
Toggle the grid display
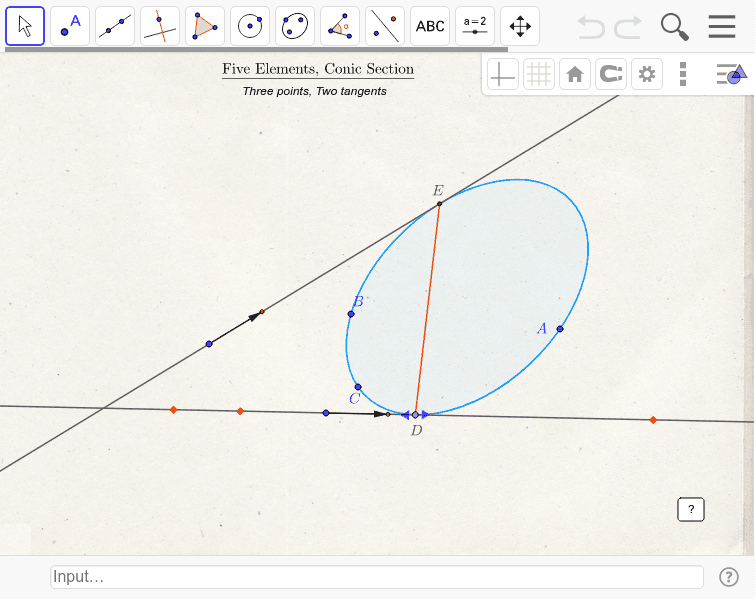click(x=539, y=74)
